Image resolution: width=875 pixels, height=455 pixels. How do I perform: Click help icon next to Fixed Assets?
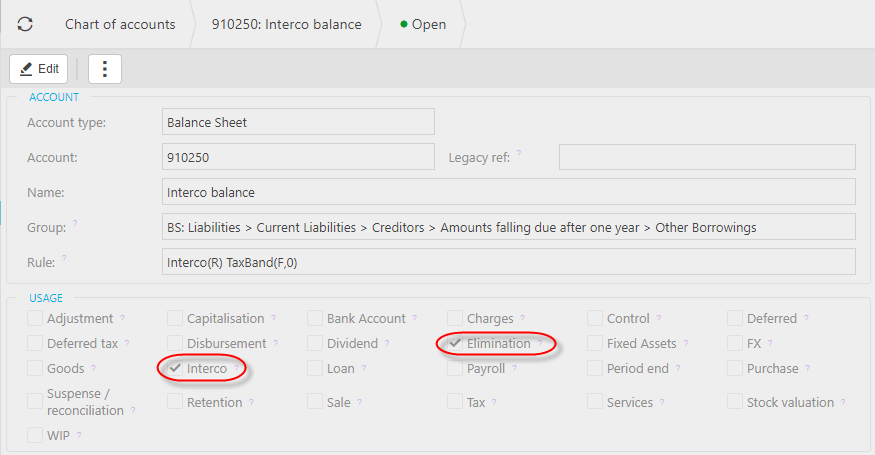[x=686, y=344]
